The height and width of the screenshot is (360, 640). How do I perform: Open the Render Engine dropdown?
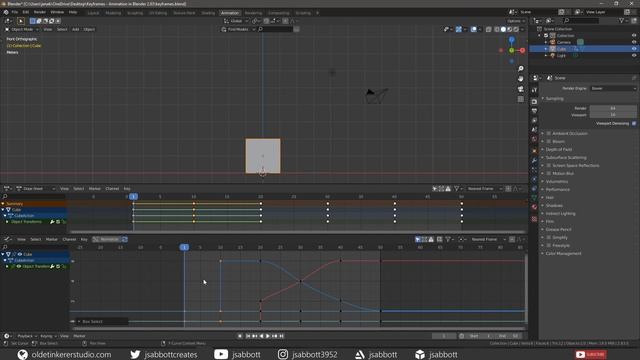point(613,88)
